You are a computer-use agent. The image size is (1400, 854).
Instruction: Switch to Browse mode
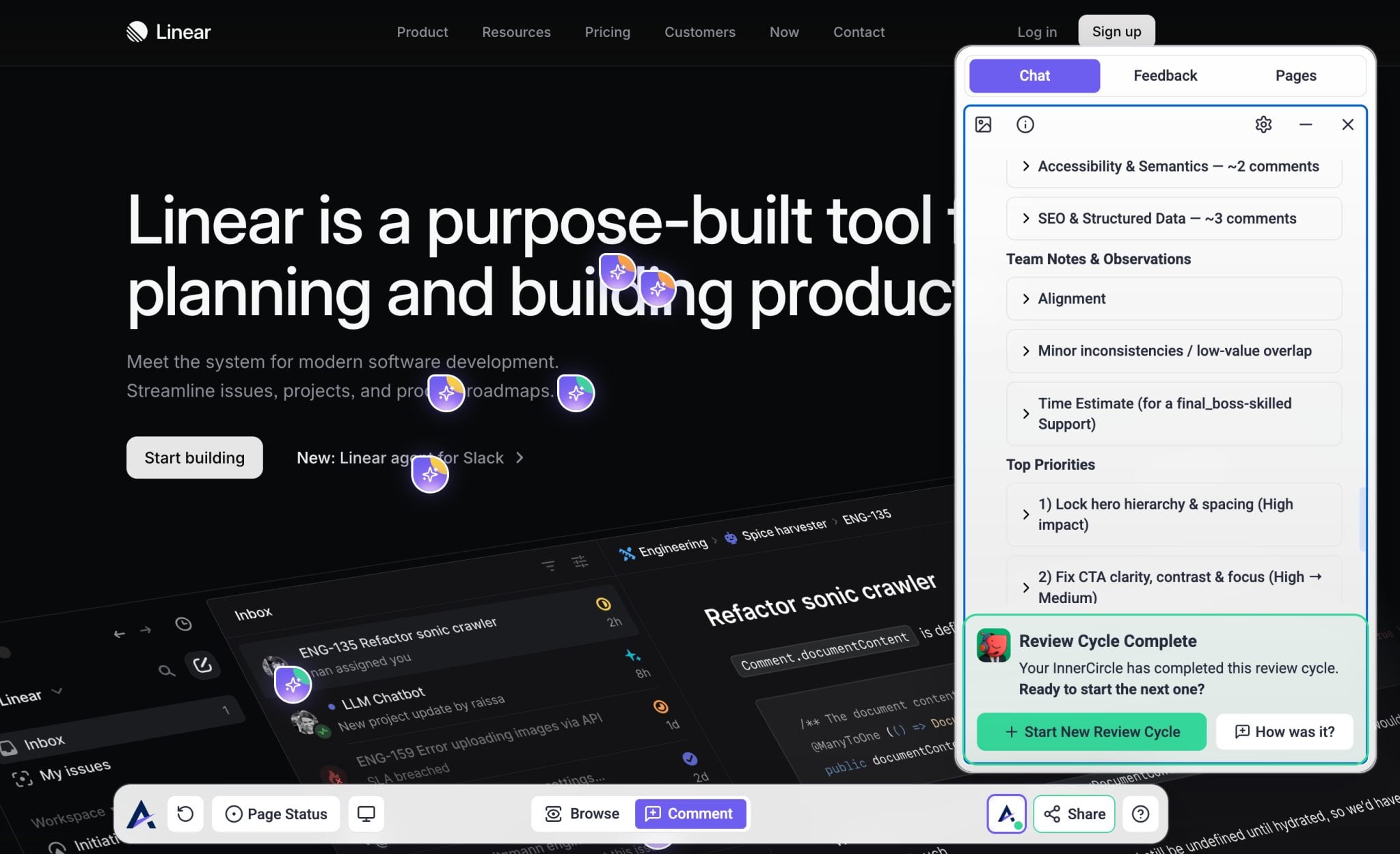[x=582, y=814]
